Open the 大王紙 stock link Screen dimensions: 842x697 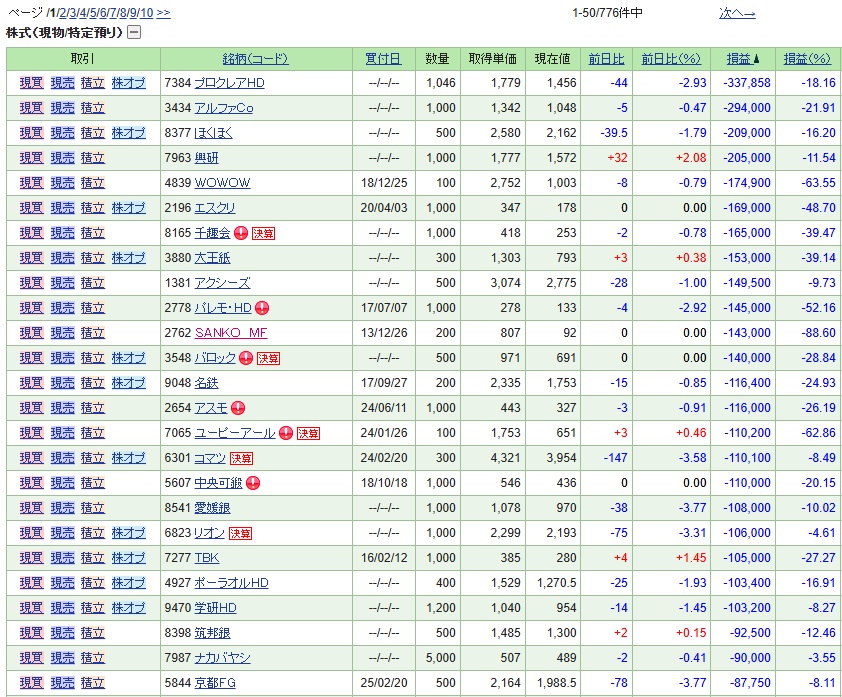[212, 258]
